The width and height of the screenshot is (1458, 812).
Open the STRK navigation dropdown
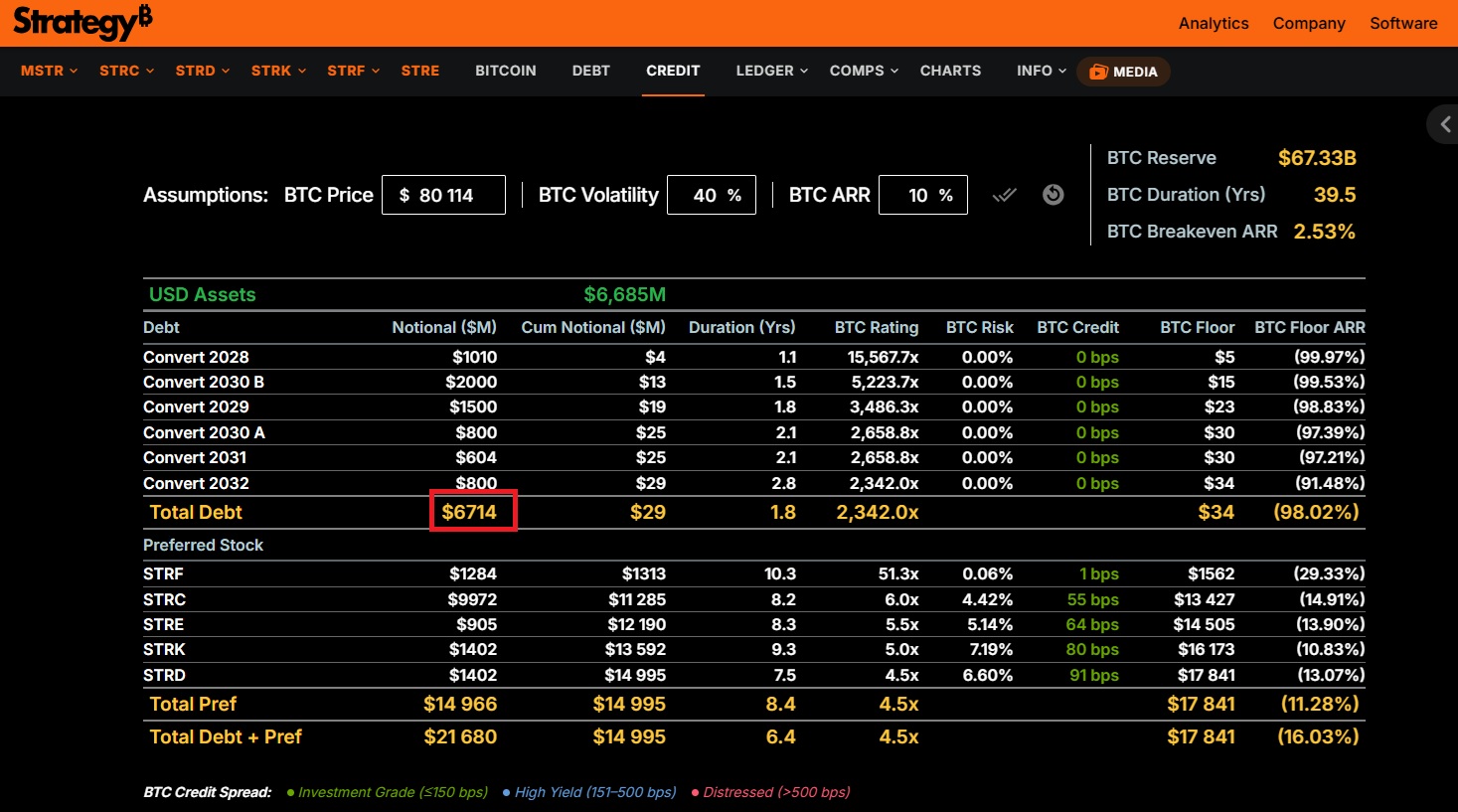coord(278,71)
